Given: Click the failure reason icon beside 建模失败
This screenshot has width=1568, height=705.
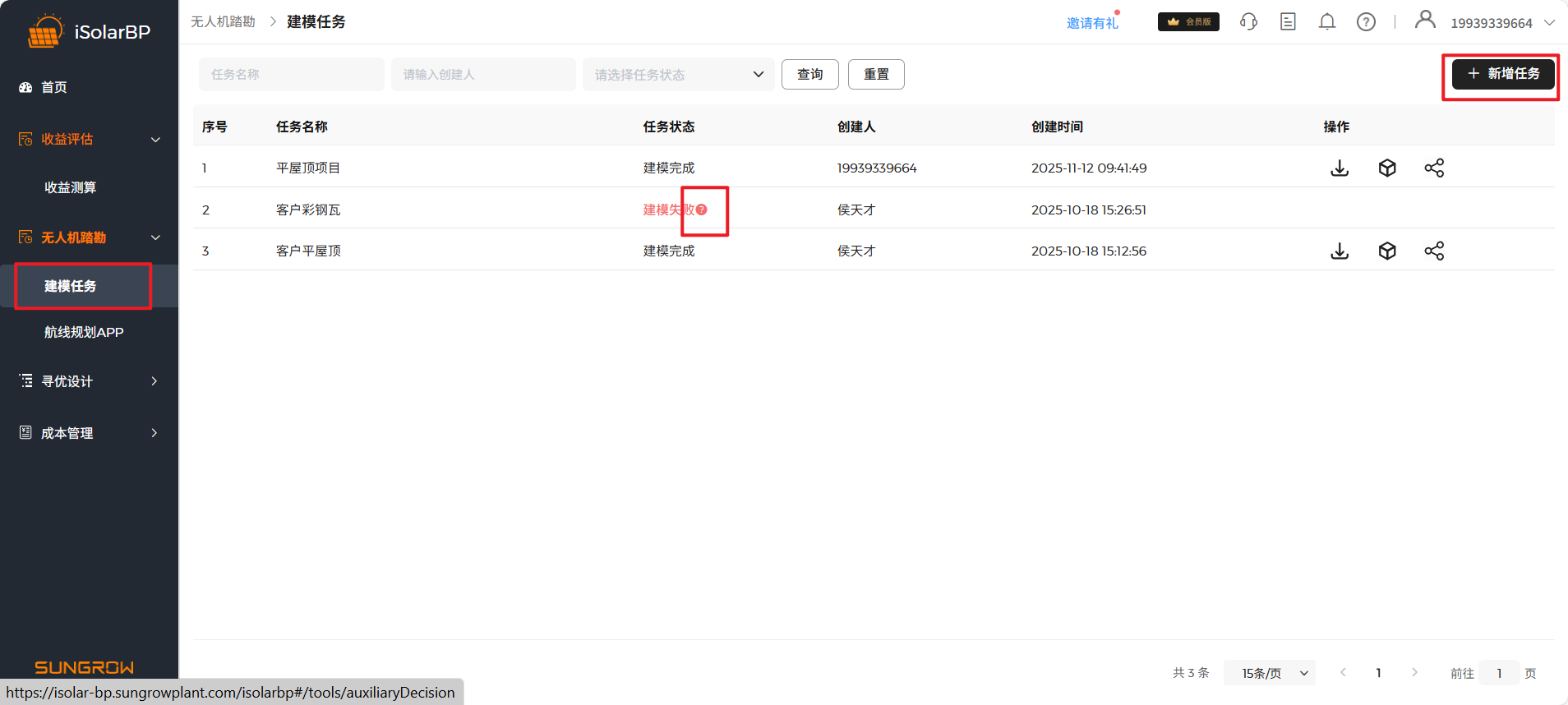Looking at the screenshot, I should 702,210.
